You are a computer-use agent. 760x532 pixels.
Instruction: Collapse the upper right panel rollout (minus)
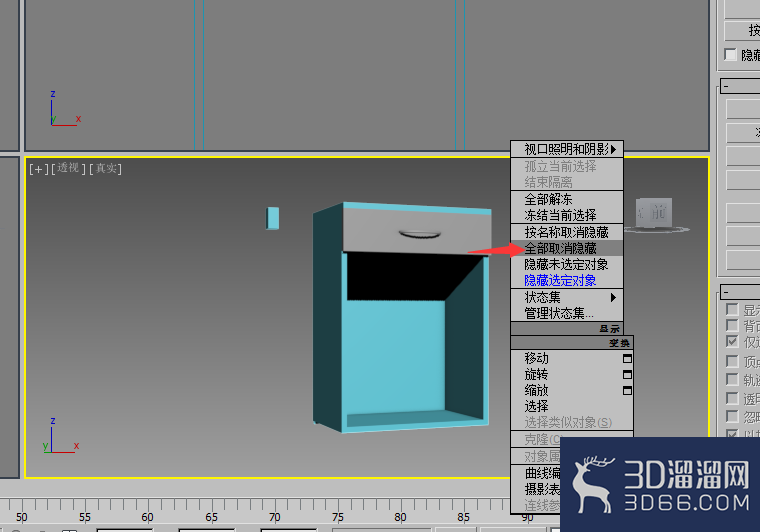coord(726,86)
